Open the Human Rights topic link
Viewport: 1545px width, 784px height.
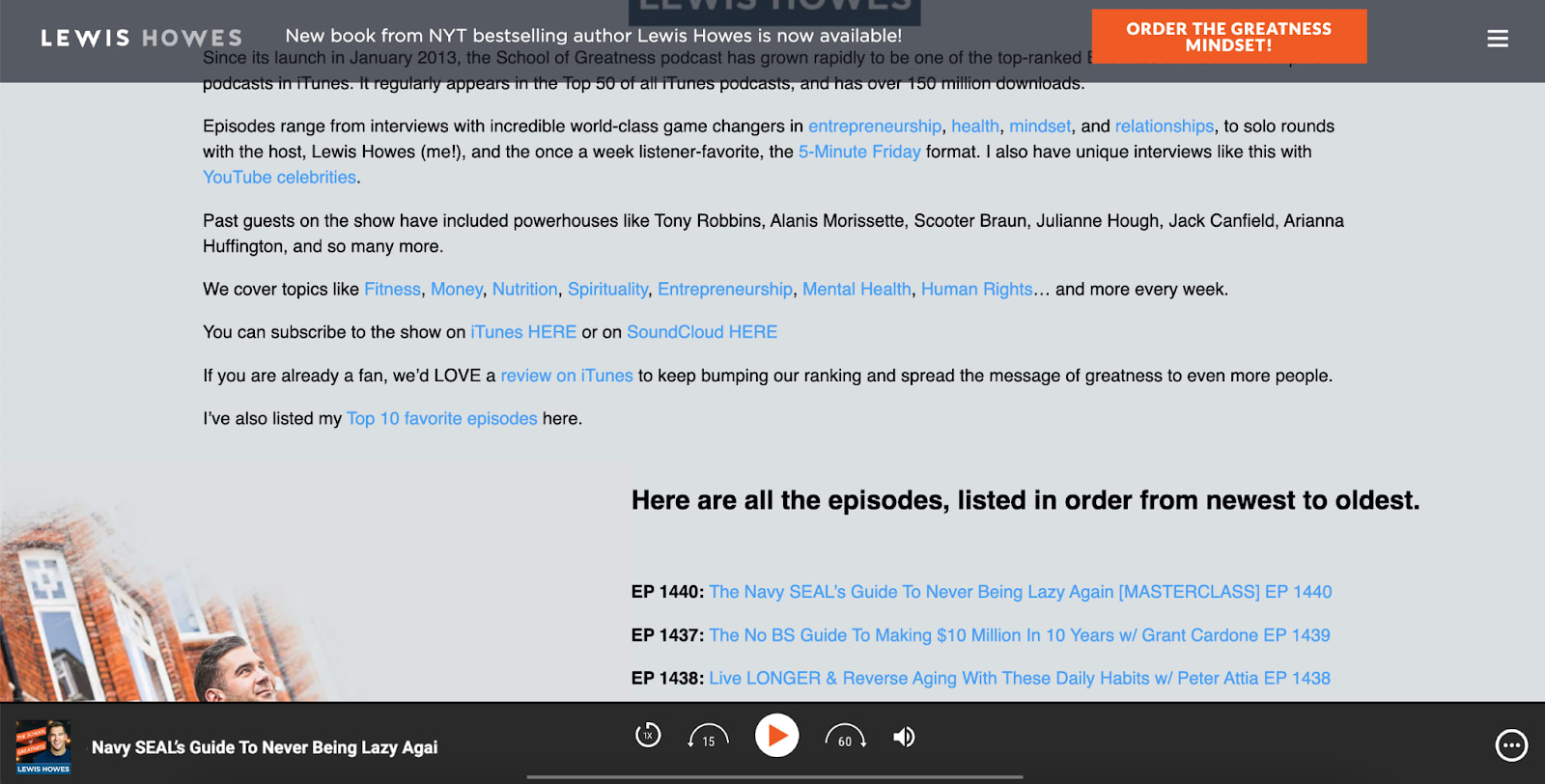[x=977, y=290]
